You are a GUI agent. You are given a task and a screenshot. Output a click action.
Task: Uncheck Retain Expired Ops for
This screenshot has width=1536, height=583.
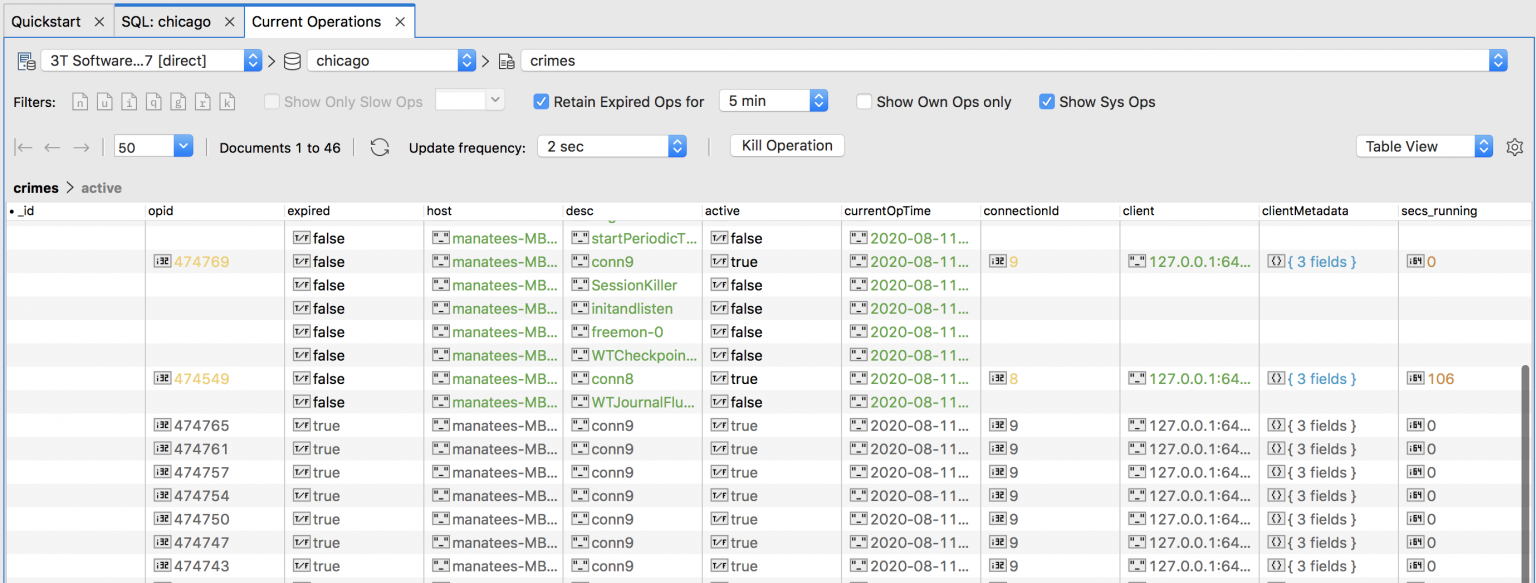(x=540, y=101)
